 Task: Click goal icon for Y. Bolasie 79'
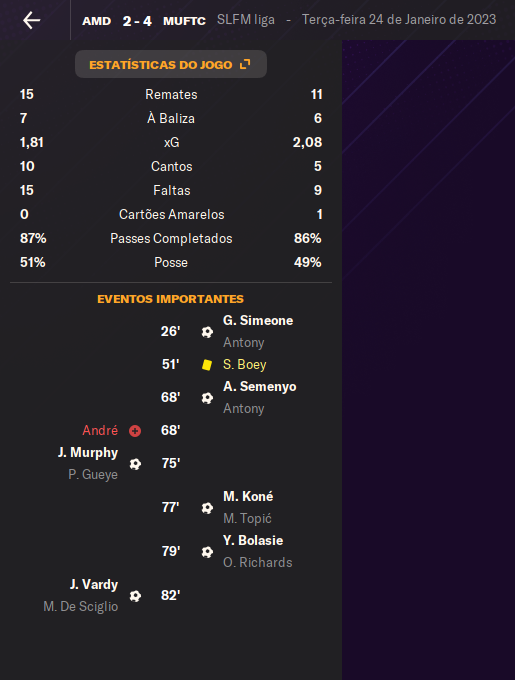click(x=207, y=552)
